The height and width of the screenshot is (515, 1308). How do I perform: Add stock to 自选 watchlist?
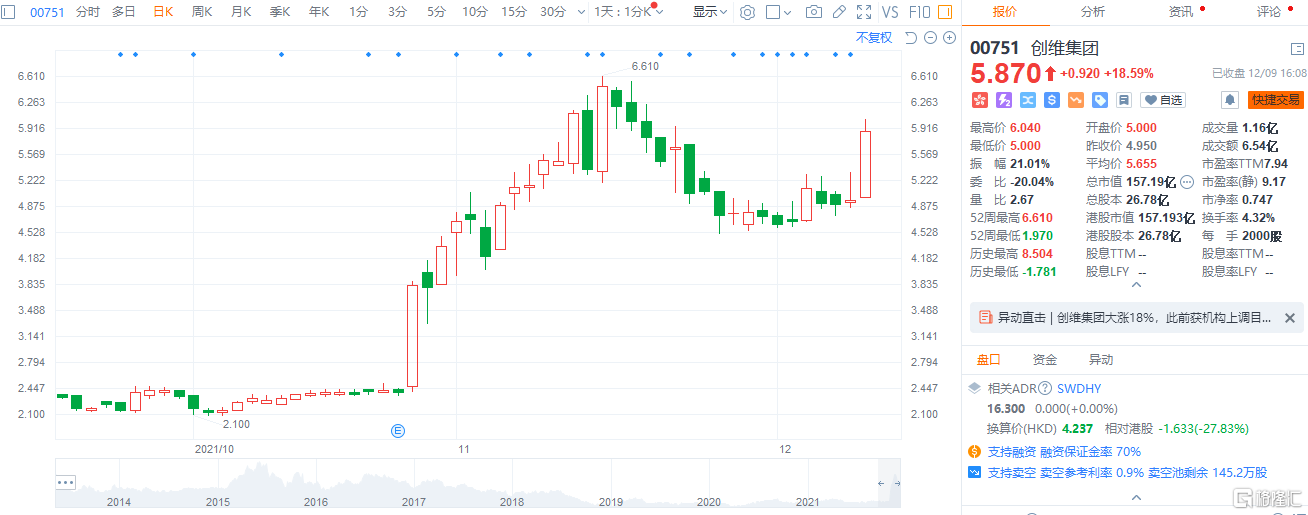pyautogui.click(x=1163, y=100)
